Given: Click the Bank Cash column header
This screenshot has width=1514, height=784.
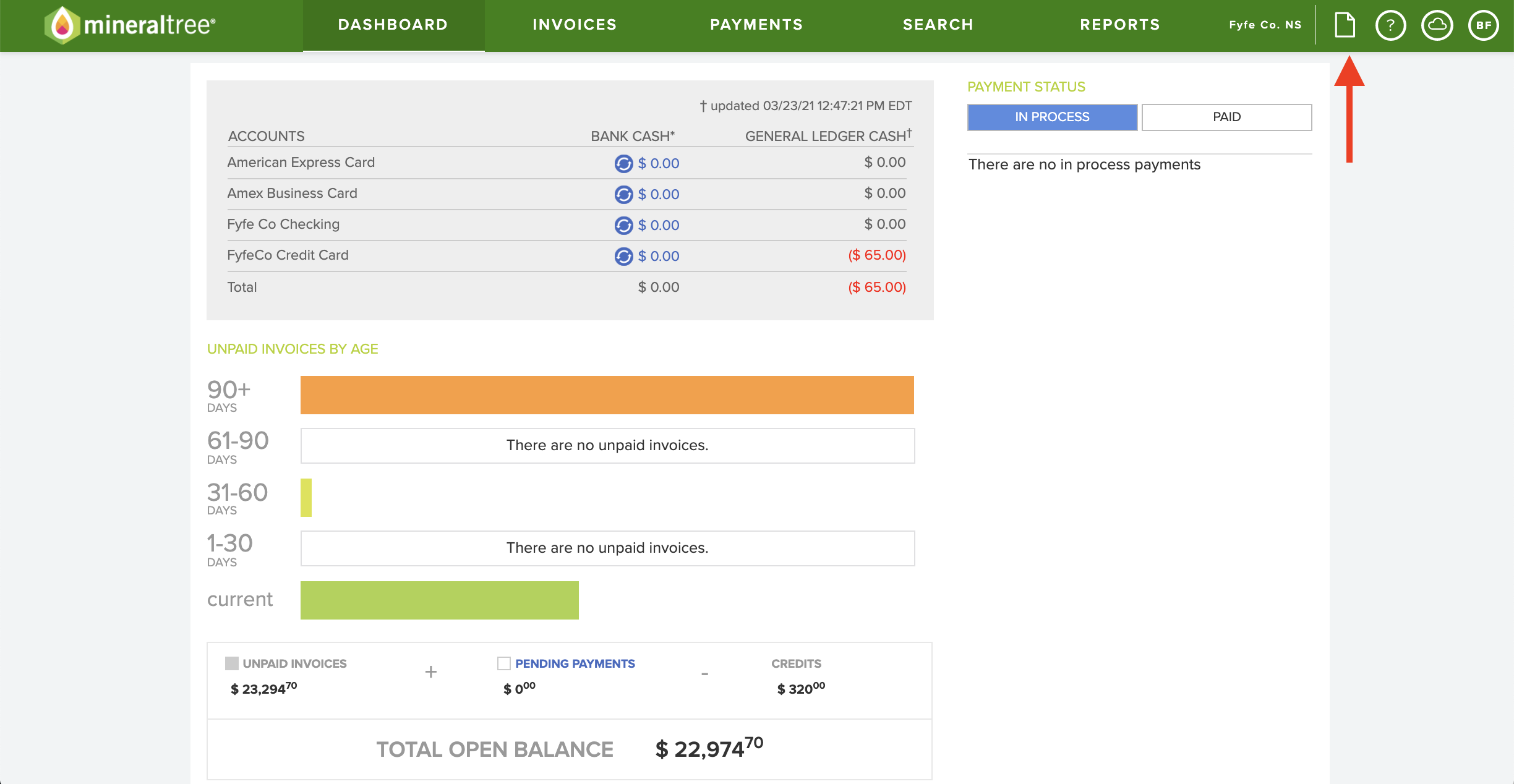Looking at the screenshot, I should coord(633,136).
